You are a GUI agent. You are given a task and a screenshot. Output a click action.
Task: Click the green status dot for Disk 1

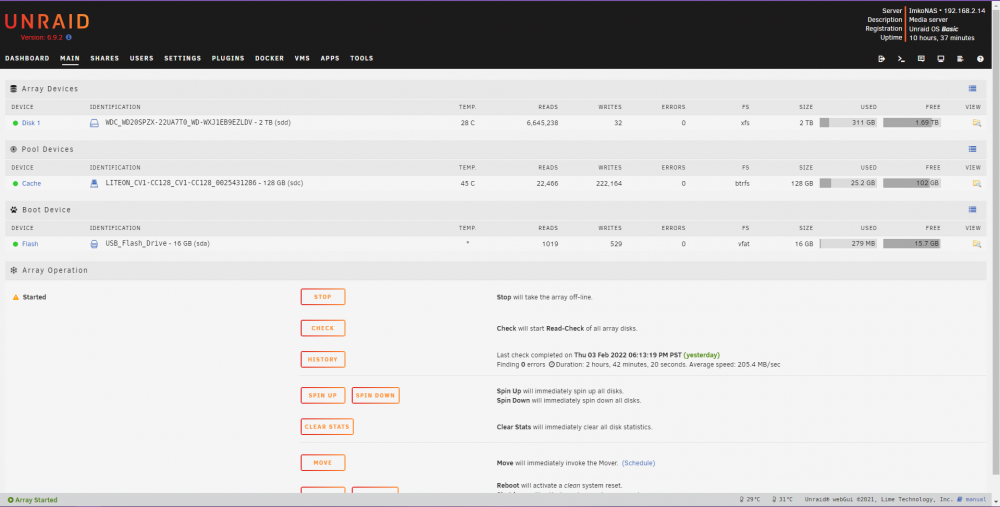point(15,123)
